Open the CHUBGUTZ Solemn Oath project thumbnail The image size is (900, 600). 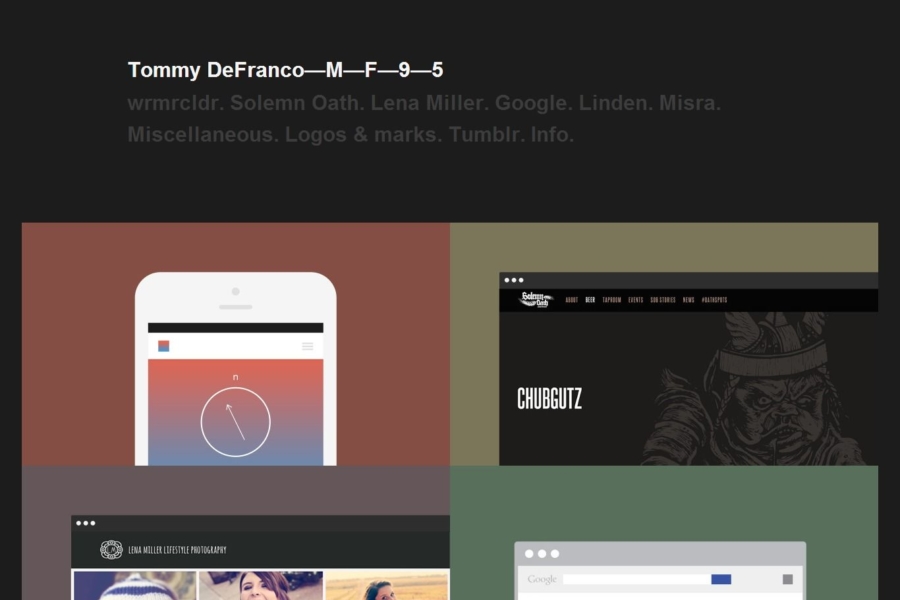coord(664,344)
